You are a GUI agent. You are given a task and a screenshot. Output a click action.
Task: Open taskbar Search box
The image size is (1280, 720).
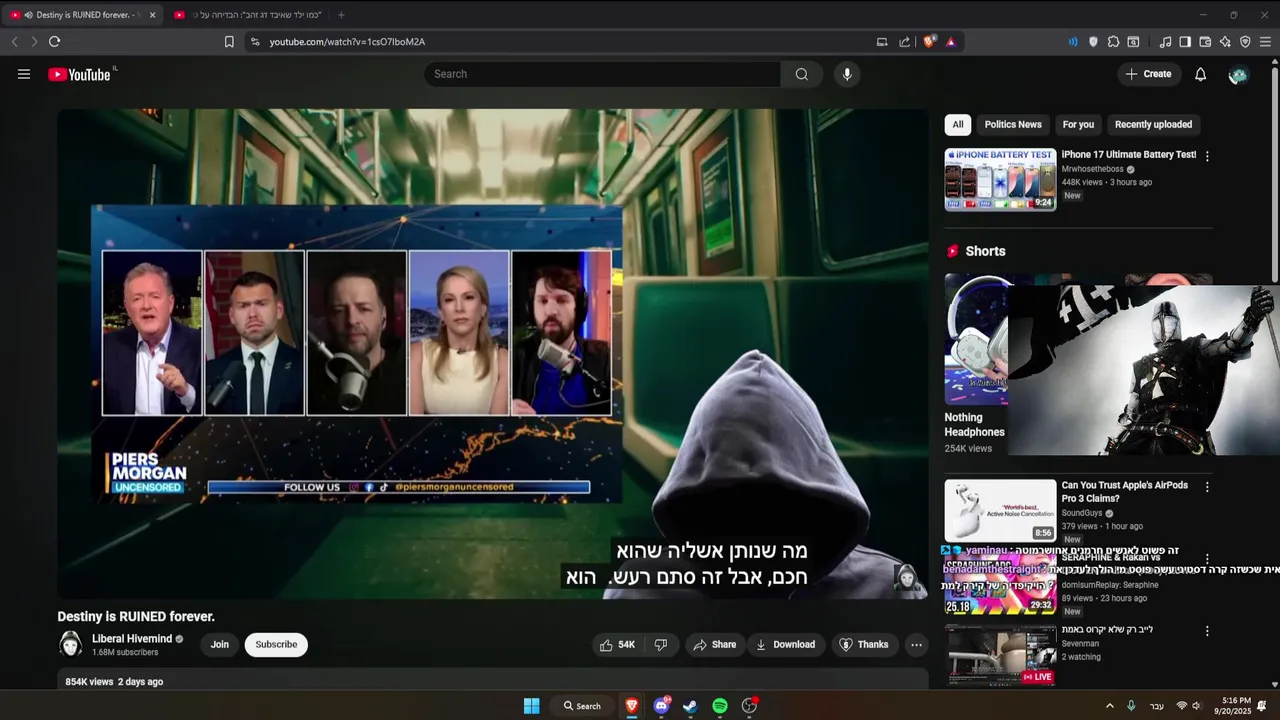pos(582,706)
